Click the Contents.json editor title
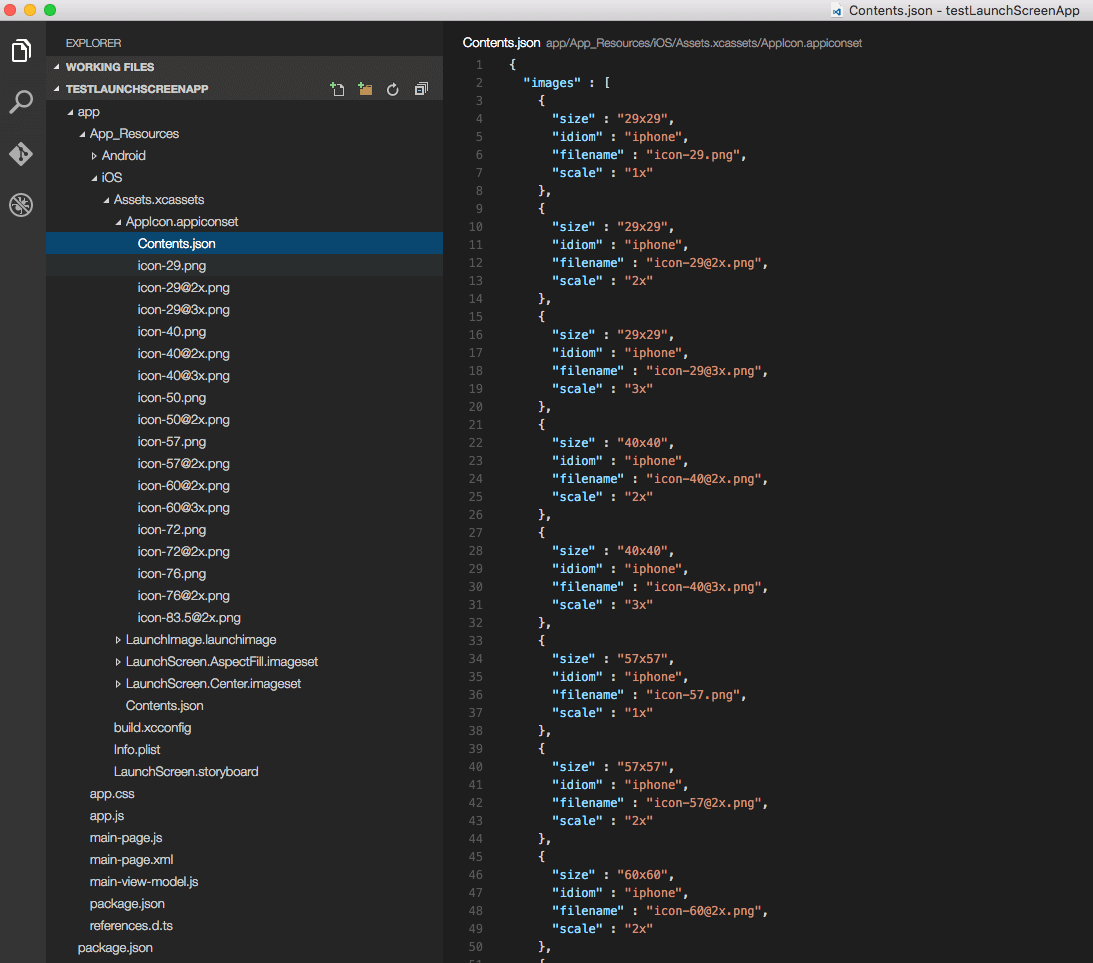This screenshot has height=963, width=1093. pyautogui.click(x=501, y=43)
